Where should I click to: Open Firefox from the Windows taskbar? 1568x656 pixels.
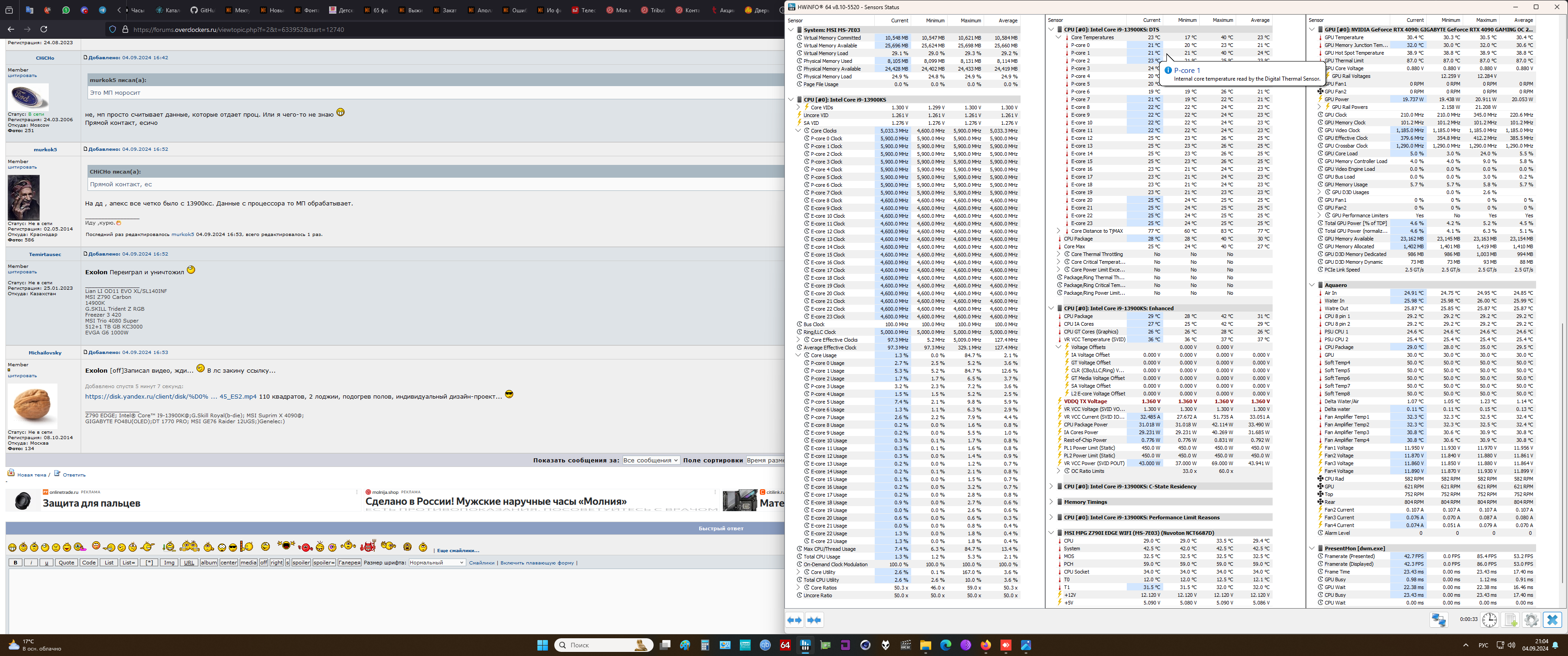[x=985, y=645]
